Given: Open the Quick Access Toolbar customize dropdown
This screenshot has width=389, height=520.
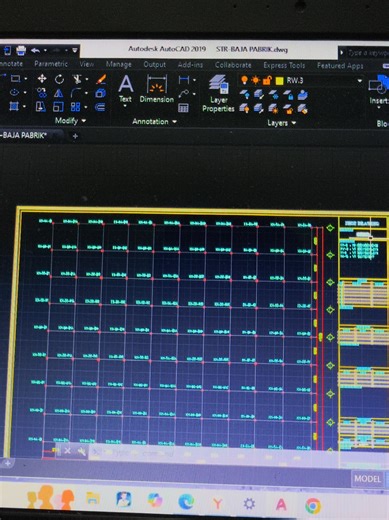Looking at the screenshot, I should click(x=75, y=50).
